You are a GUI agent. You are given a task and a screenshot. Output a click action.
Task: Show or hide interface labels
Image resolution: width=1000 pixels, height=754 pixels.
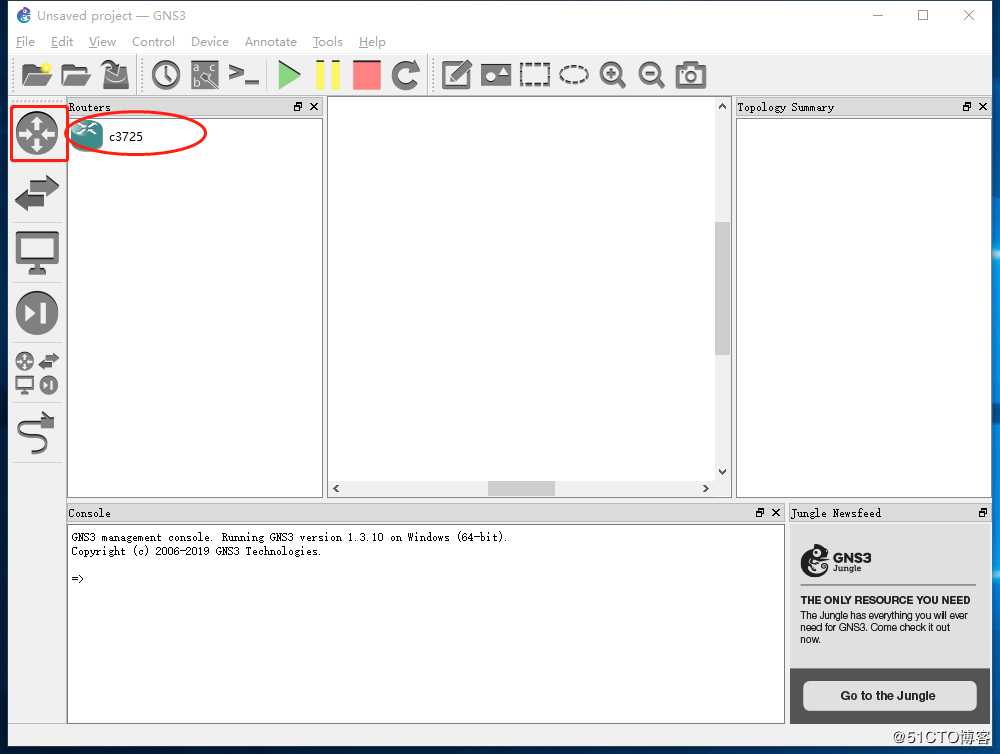[205, 75]
